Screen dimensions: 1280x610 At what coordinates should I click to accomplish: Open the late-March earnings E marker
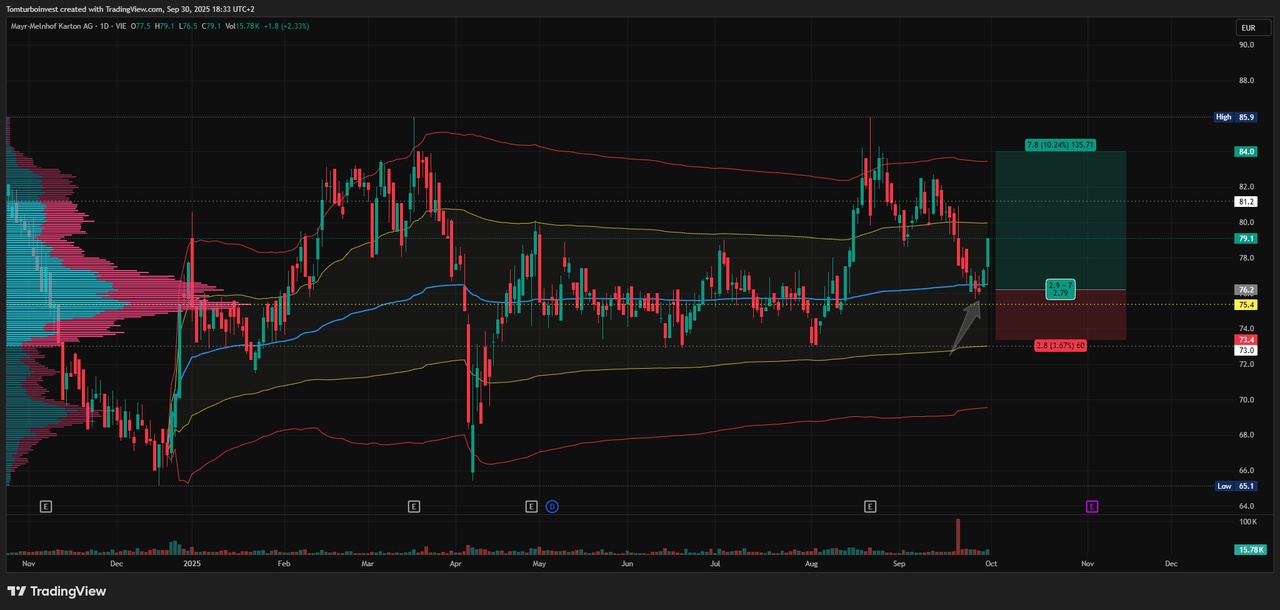pos(414,507)
